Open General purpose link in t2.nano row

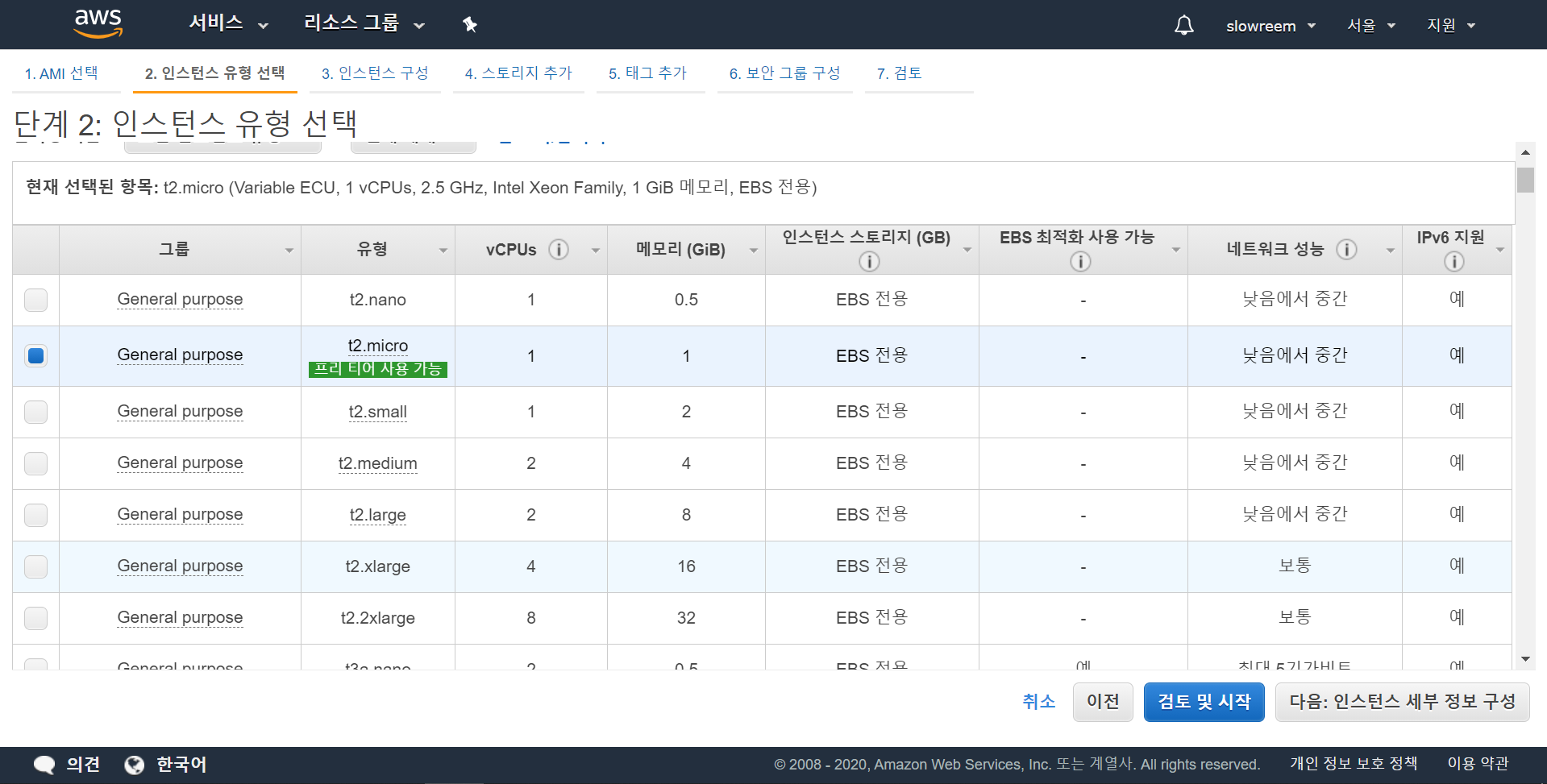[180, 299]
